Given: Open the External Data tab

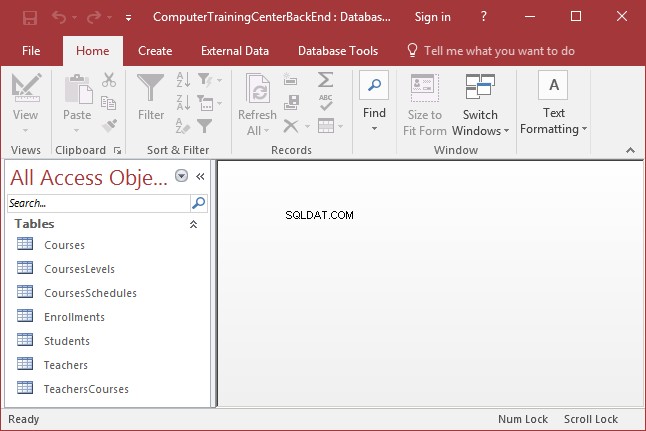Looking at the screenshot, I should click(235, 51).
